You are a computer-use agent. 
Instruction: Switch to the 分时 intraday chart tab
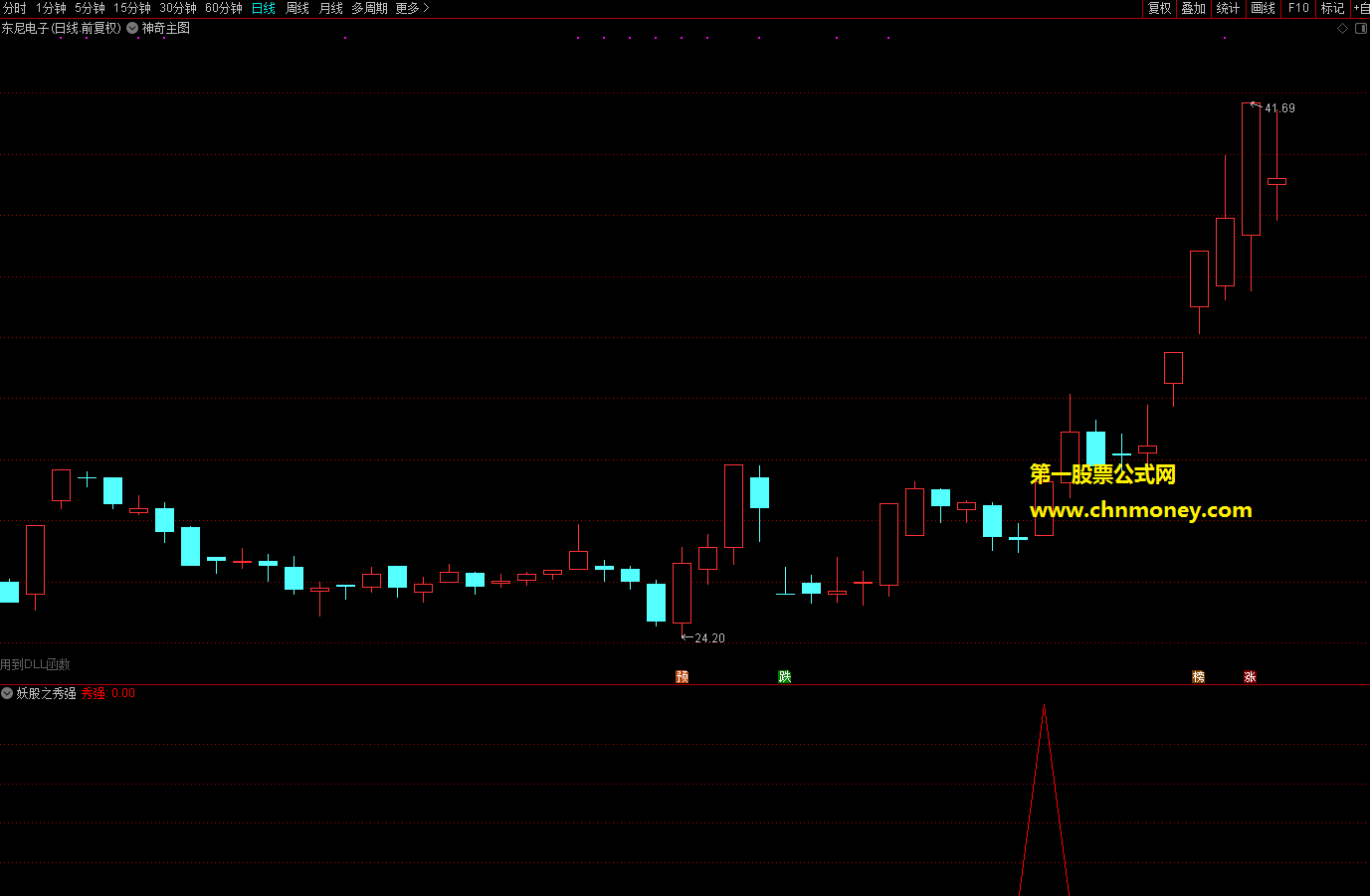pyautogui.click(x=15, y=8)
